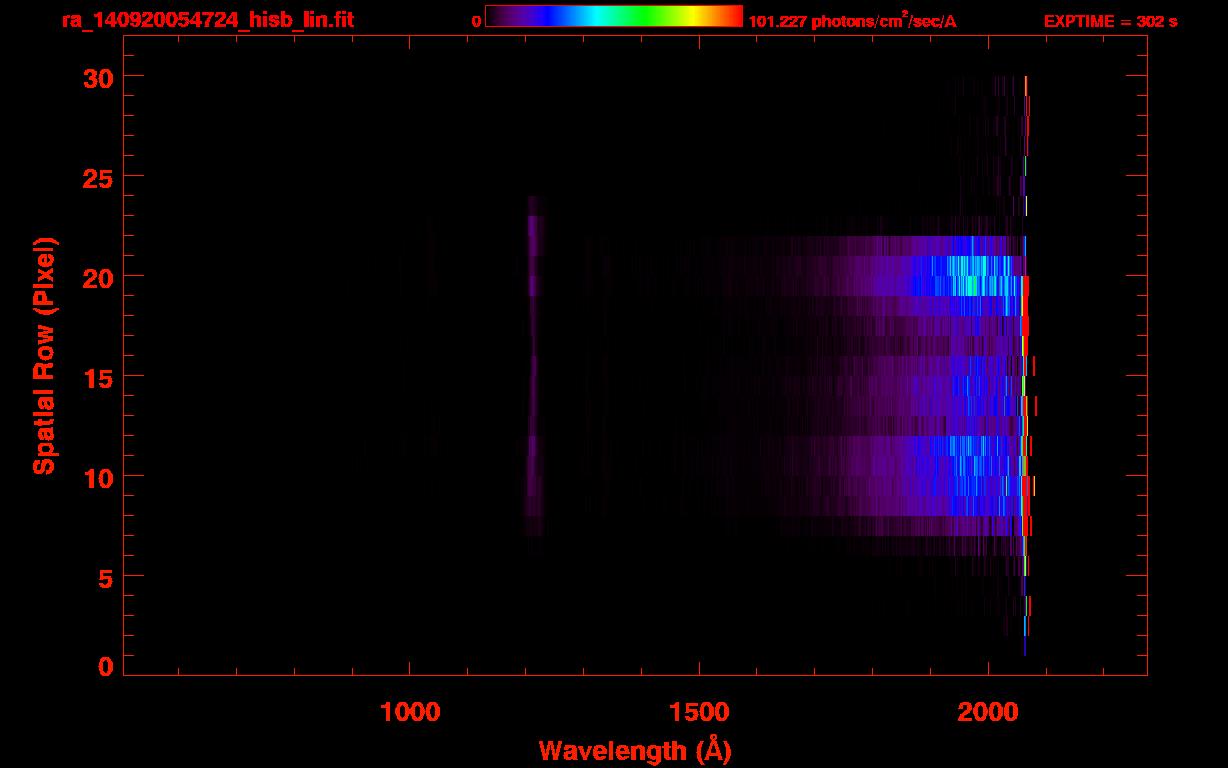1228x768 pixels.
Task: Click the filename ra_140920054724_hisb_lin.fit
Action: (x=207, y=20)
